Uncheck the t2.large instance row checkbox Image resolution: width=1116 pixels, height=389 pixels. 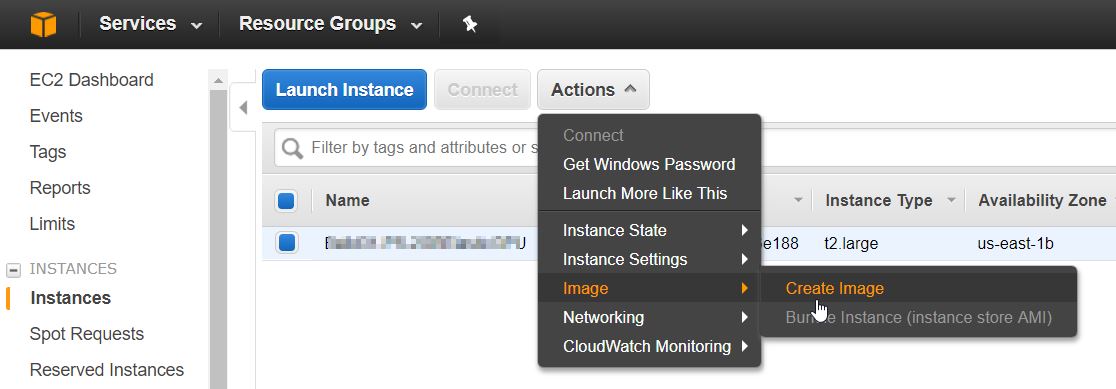point(286,243)
